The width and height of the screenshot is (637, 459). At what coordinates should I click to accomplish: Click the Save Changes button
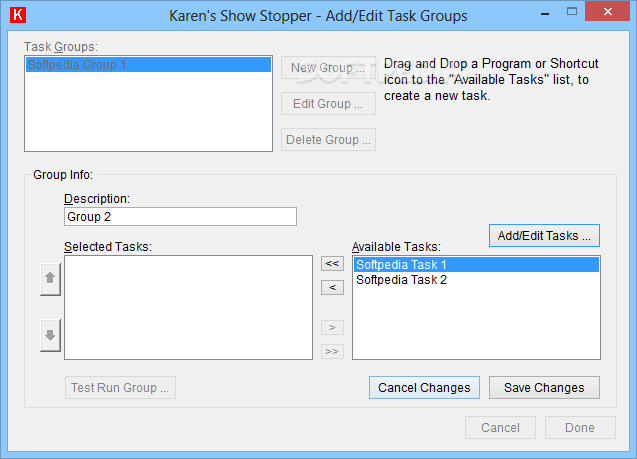pos(544,388)
